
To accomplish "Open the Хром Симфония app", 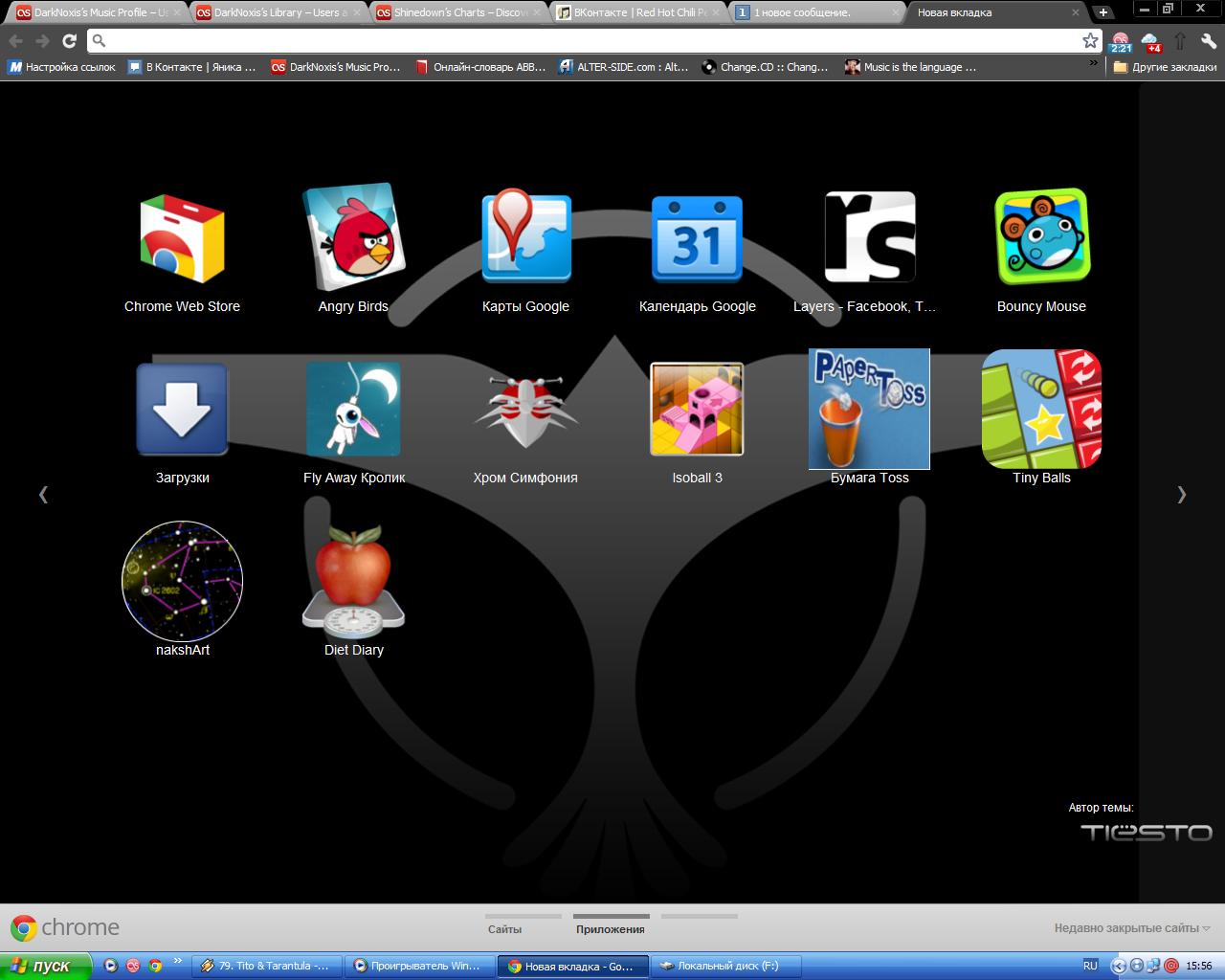I will 525,412.
